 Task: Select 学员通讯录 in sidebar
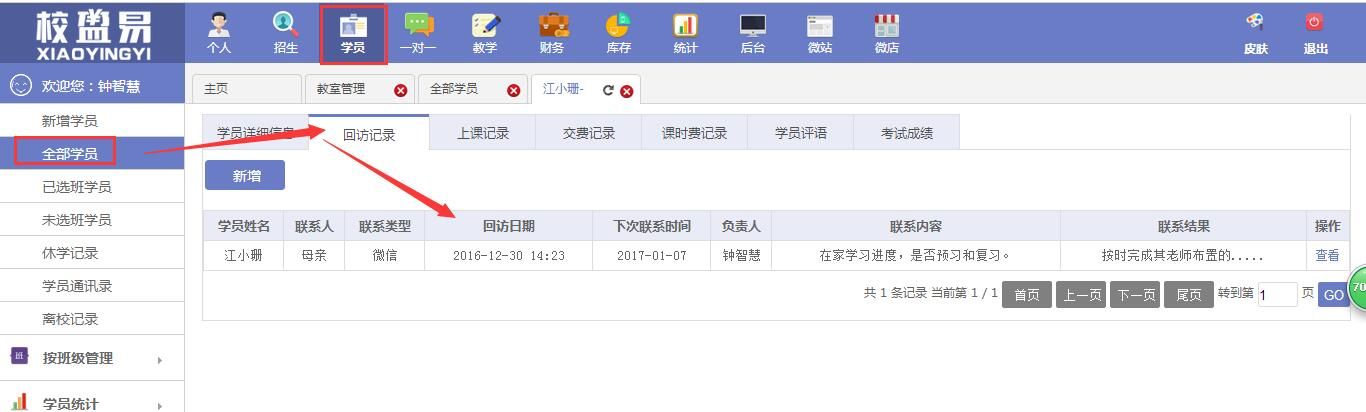tap(92, 286)
